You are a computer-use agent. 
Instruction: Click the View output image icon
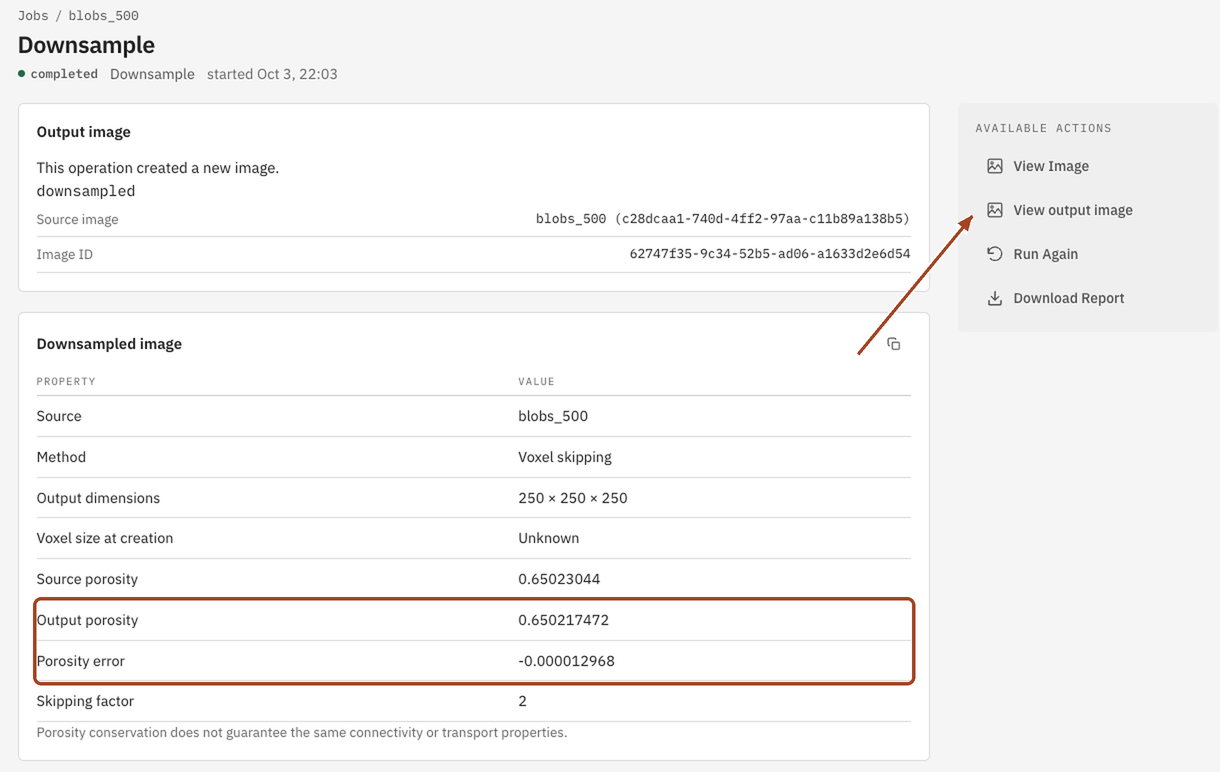(994, 210)
